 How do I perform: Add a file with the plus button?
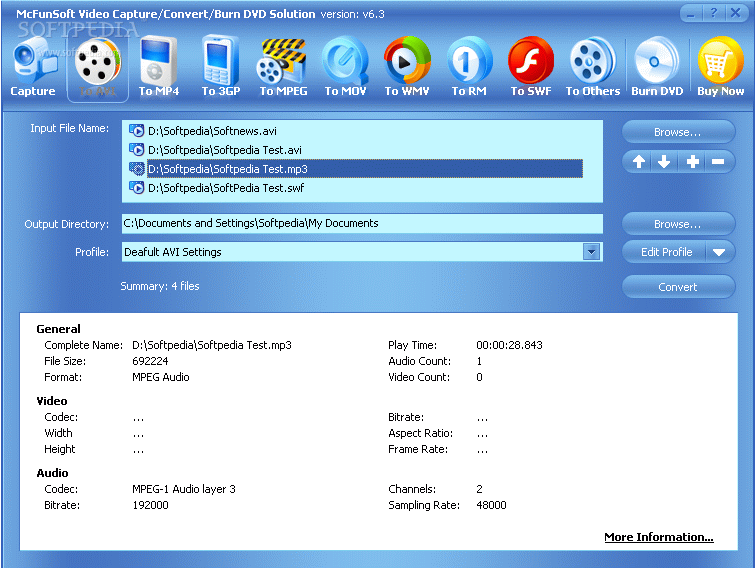click(x=692, y=162)
